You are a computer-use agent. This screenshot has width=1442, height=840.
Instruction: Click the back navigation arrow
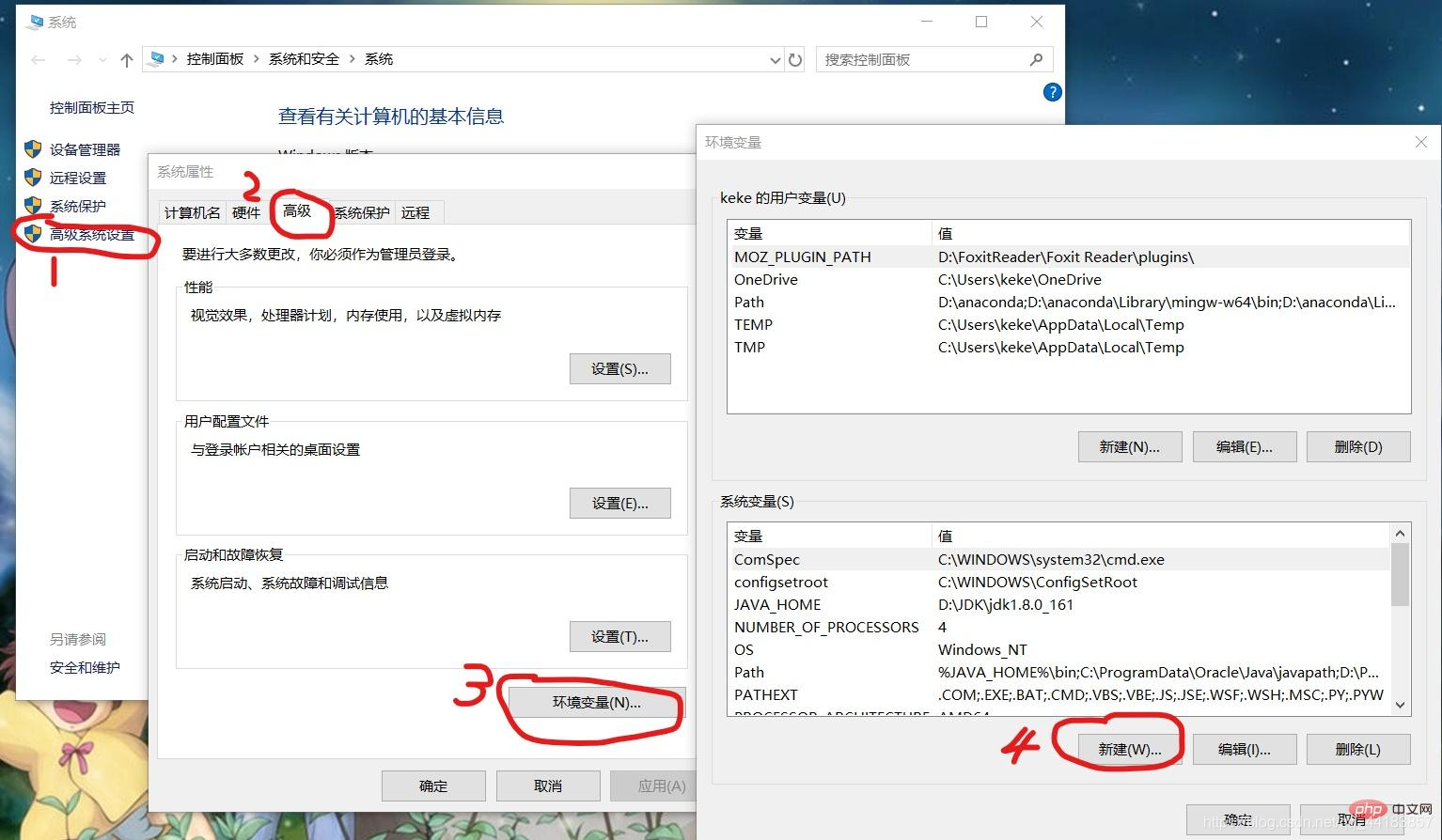click(37, 59)
